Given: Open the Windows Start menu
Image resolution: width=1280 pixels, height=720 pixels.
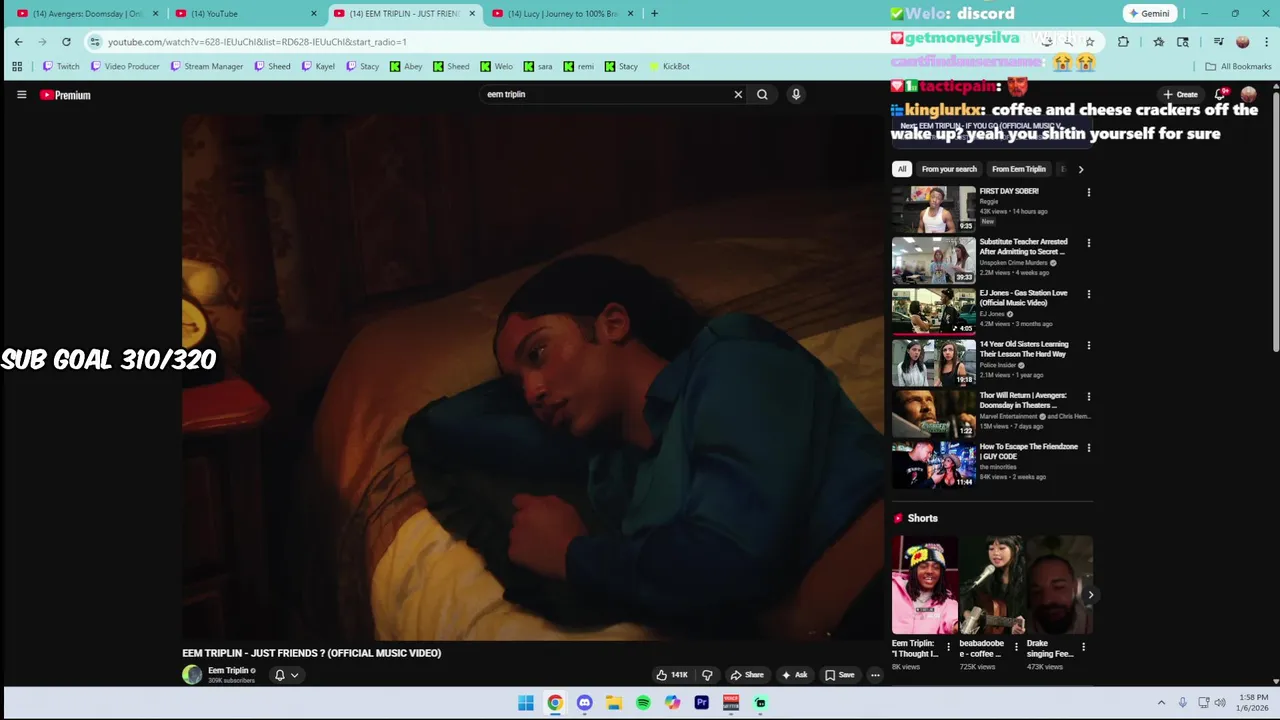Looking at the screenshot, I should pyautogui.click(x=526, y=703).
